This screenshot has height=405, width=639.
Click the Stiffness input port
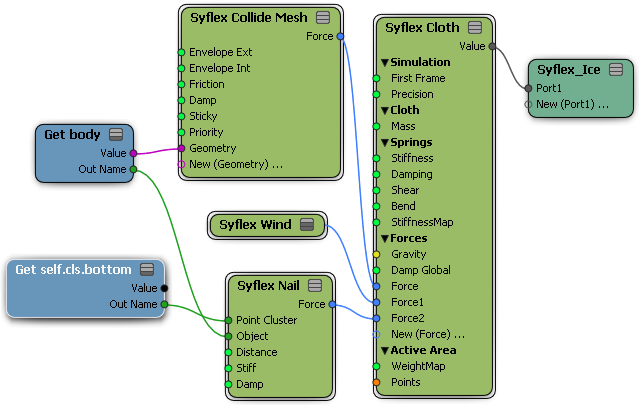(377, 158)
